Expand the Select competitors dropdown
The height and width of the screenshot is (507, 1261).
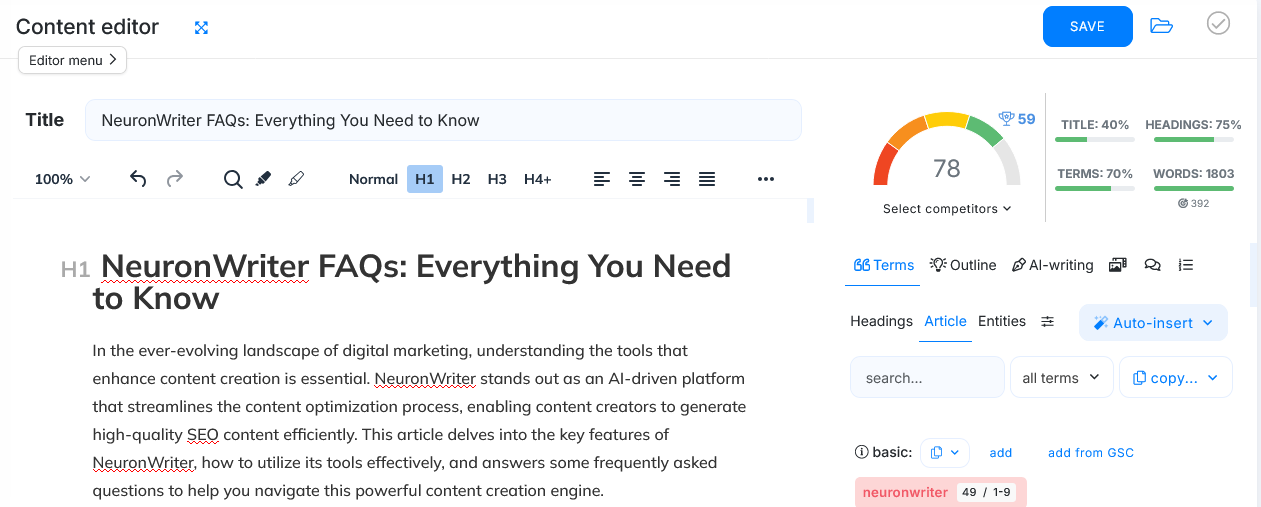pyautogui.click(x=946, y=209)
